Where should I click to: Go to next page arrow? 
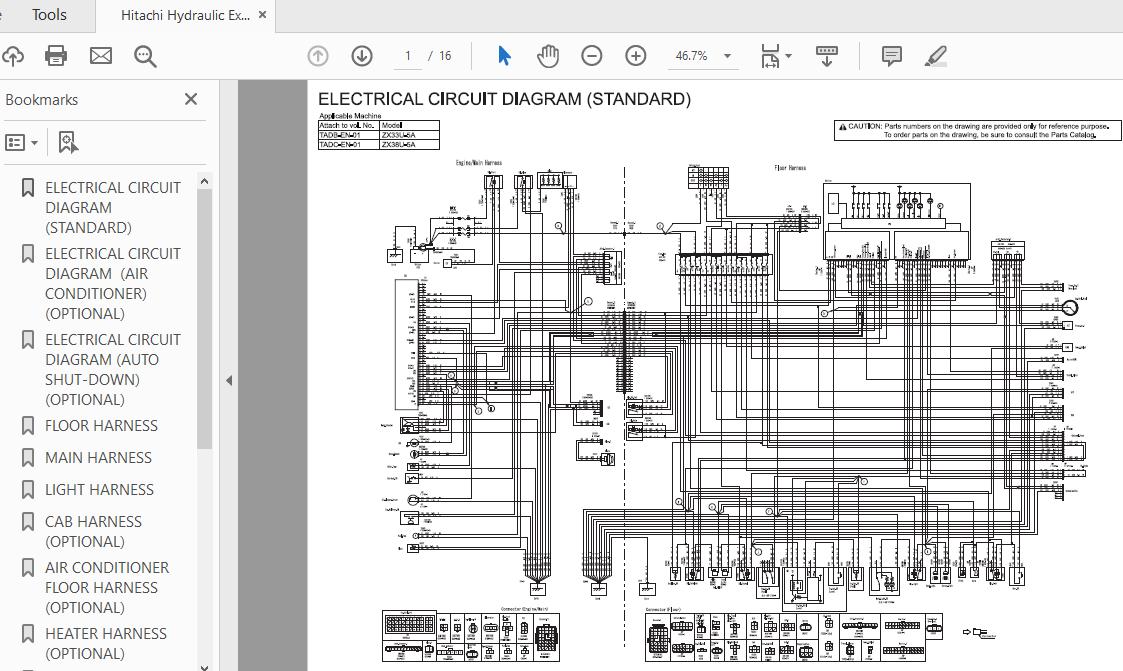tap(362, 56)
